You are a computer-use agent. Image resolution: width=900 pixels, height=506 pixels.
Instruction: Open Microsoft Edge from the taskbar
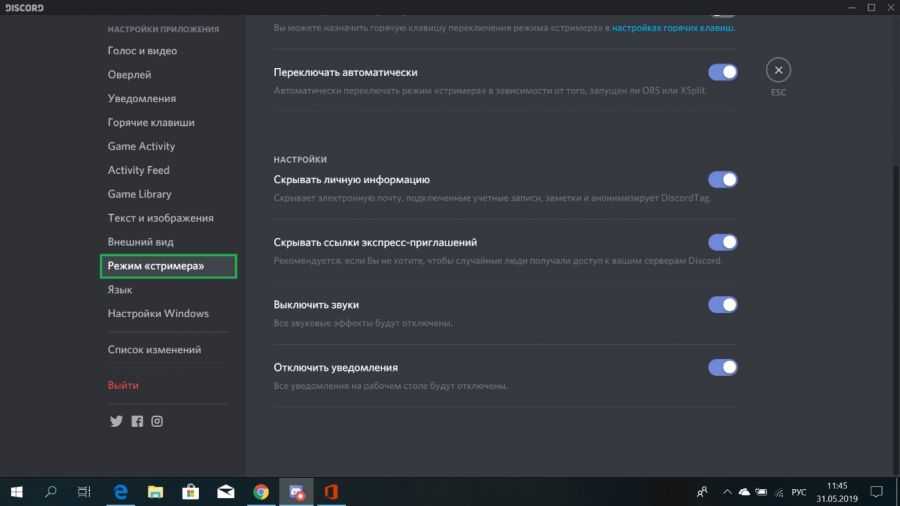coord(120,491)
